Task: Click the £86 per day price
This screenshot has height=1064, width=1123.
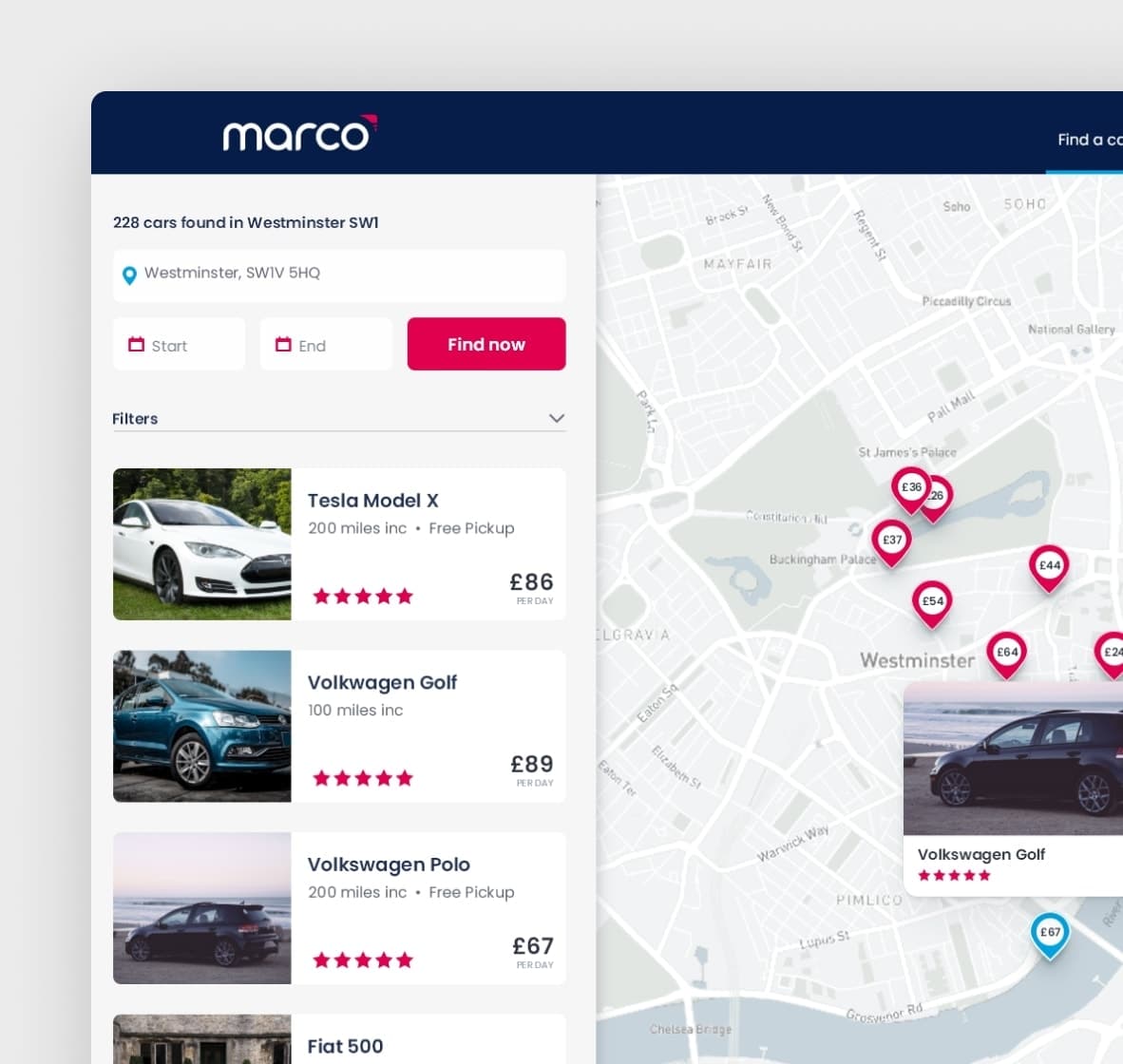Action: [531, 587]
